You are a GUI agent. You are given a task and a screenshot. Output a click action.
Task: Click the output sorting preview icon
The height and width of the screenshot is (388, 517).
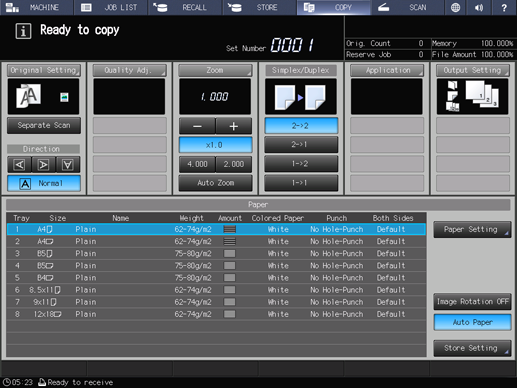point(472,97)
